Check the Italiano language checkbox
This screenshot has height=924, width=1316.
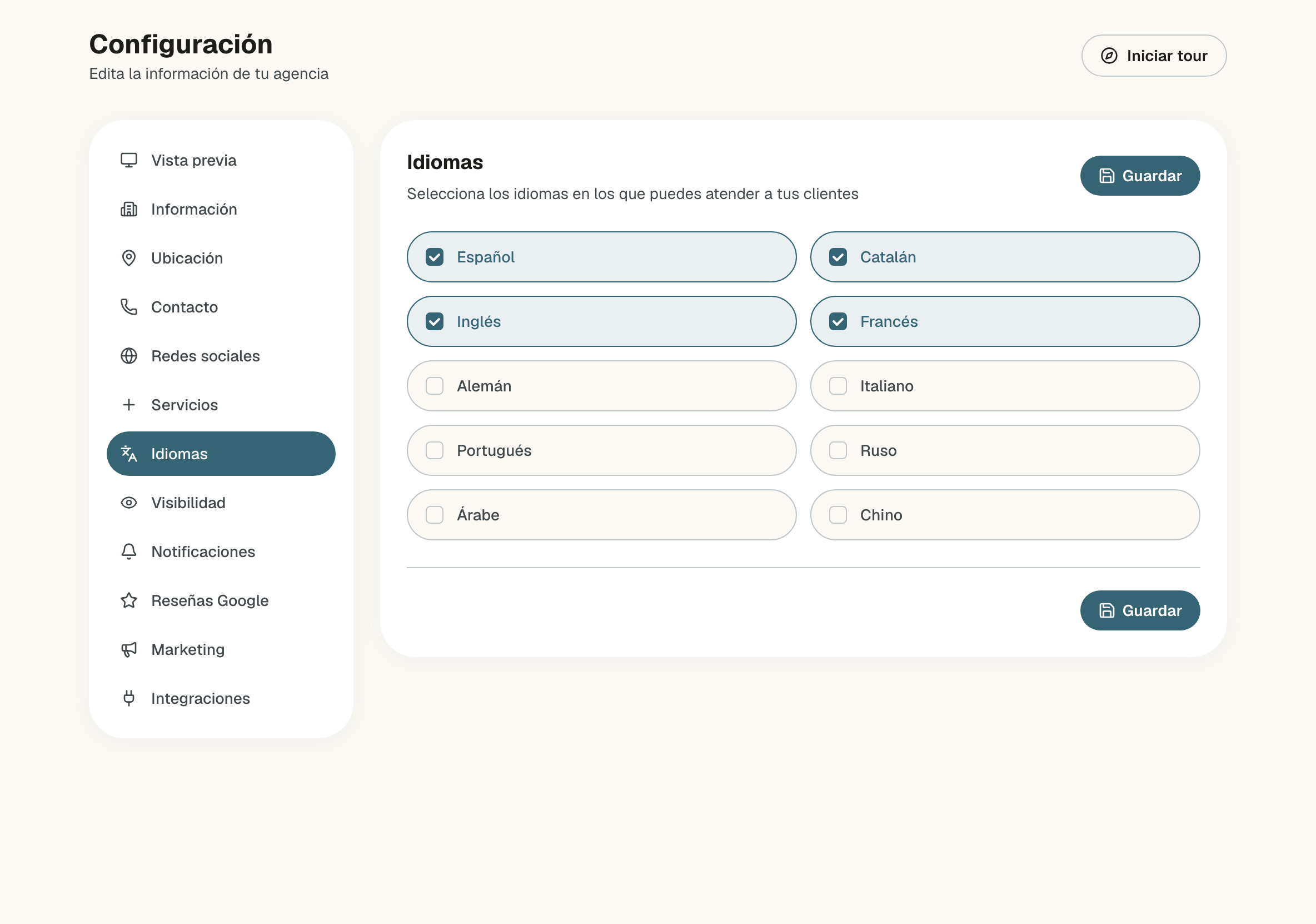(x=838, y=386)
